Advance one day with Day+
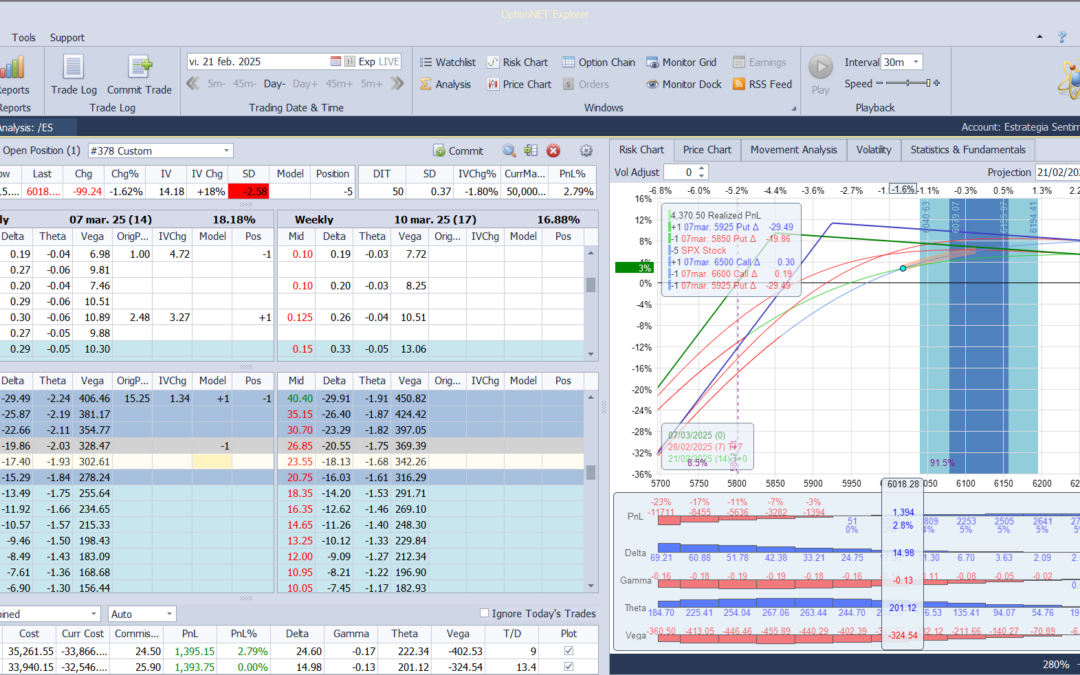 coord(305,84)
